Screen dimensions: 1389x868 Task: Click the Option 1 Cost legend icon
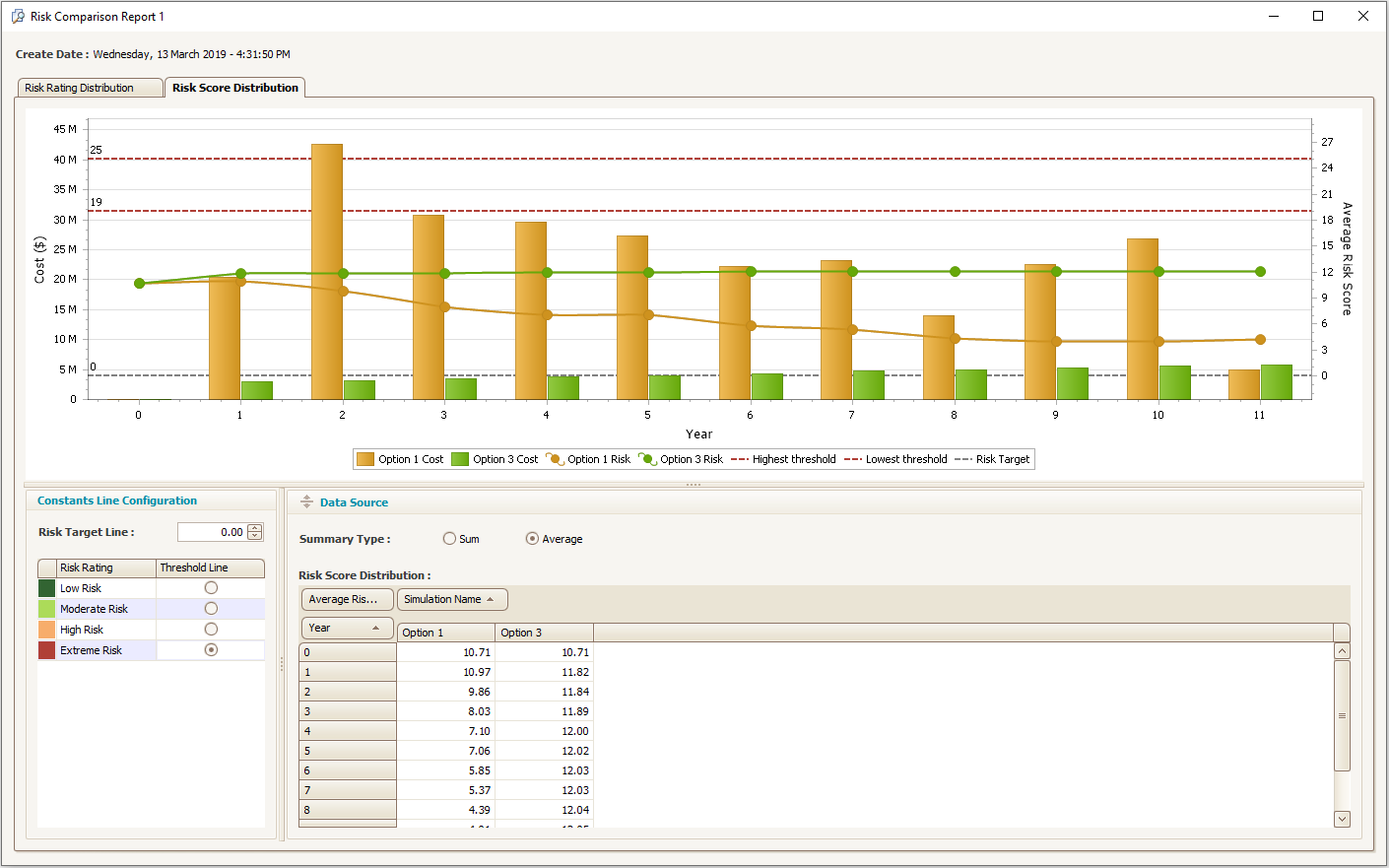(x=365, y=459)
